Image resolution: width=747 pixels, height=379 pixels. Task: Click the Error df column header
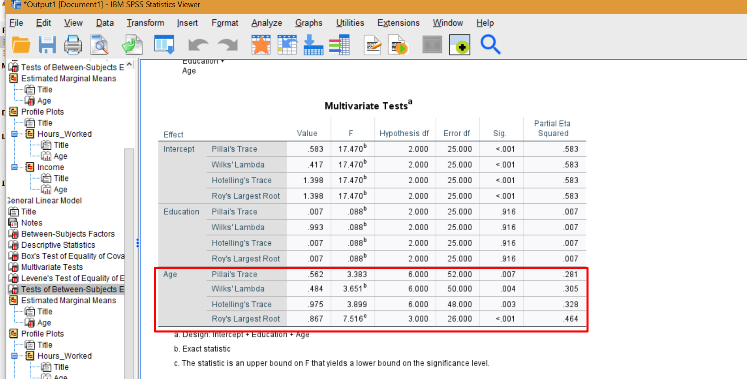coord(456,133)
